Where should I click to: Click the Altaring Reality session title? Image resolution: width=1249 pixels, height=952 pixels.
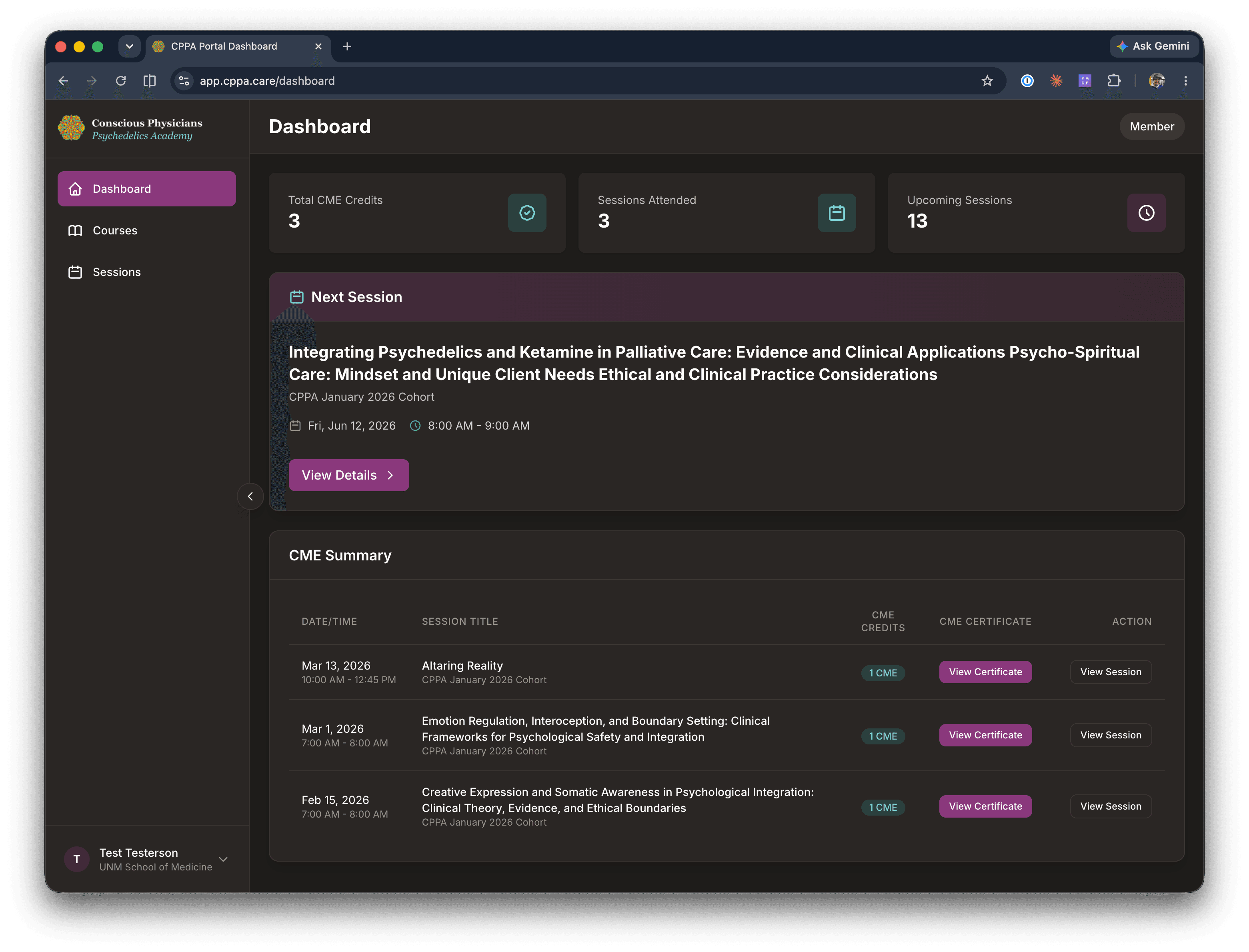(x=462, y=665)
